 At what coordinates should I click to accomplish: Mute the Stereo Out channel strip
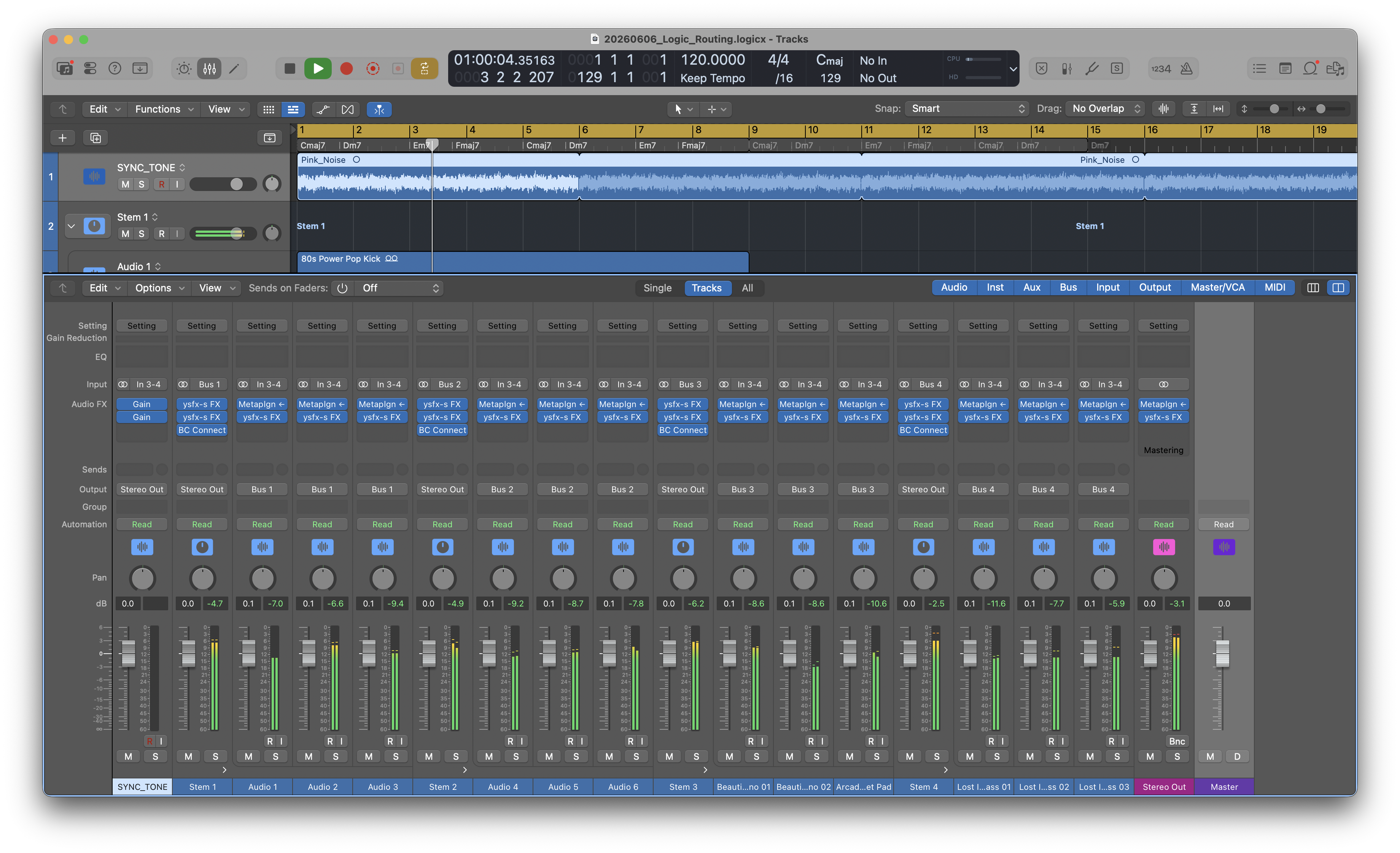(1150, 756)
